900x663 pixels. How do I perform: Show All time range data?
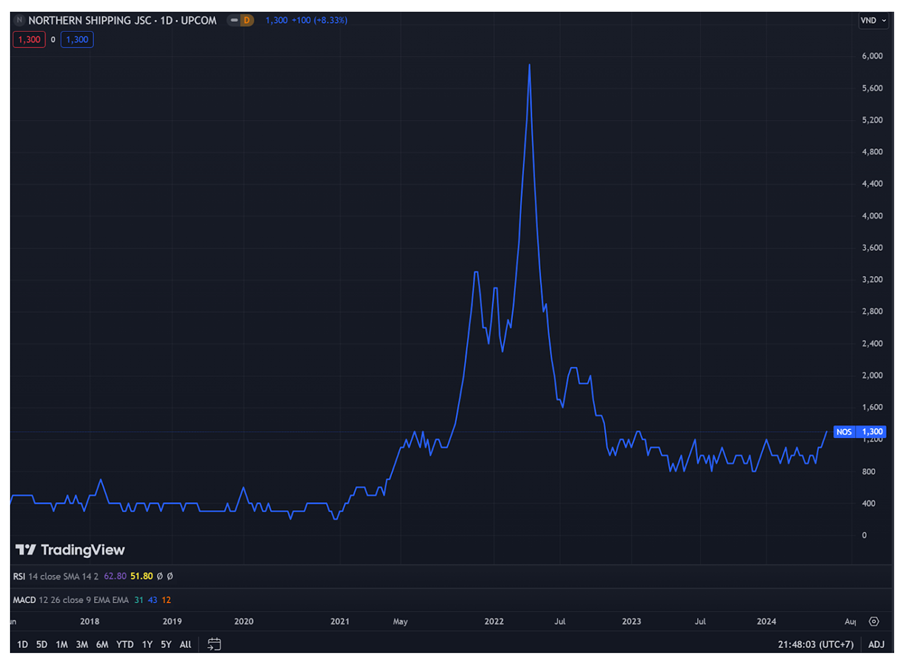tap(185, 645)
